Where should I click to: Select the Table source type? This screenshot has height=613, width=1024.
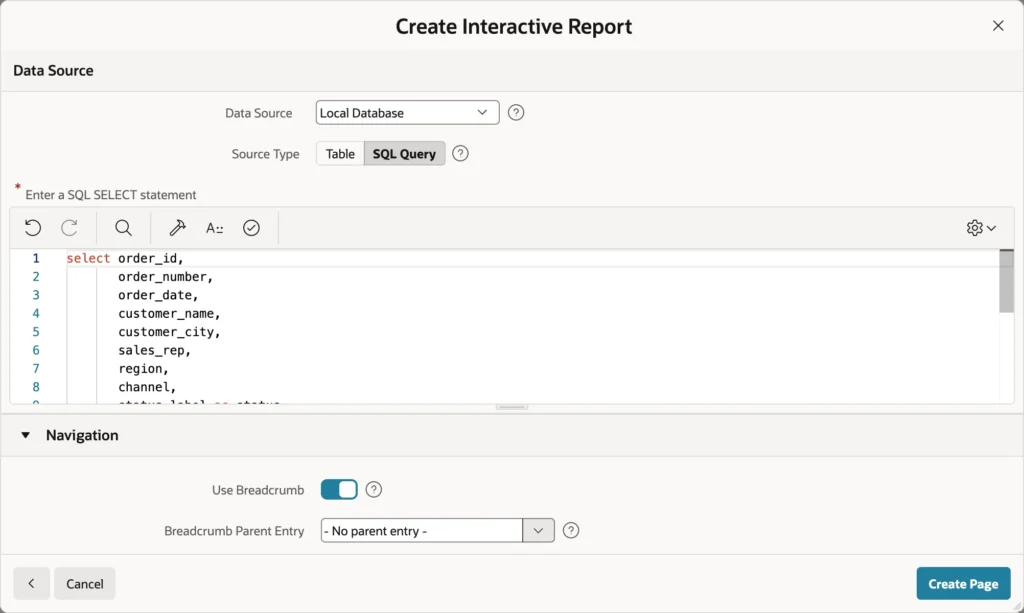coord(340,153)
